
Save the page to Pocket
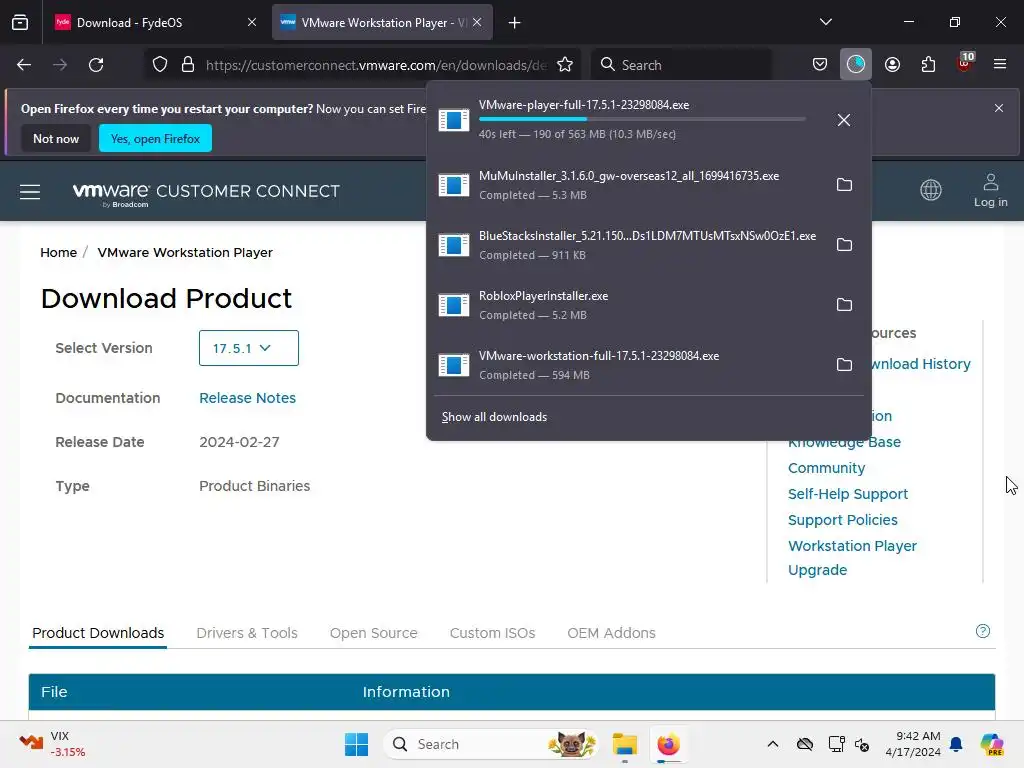(x=820, y=65)
